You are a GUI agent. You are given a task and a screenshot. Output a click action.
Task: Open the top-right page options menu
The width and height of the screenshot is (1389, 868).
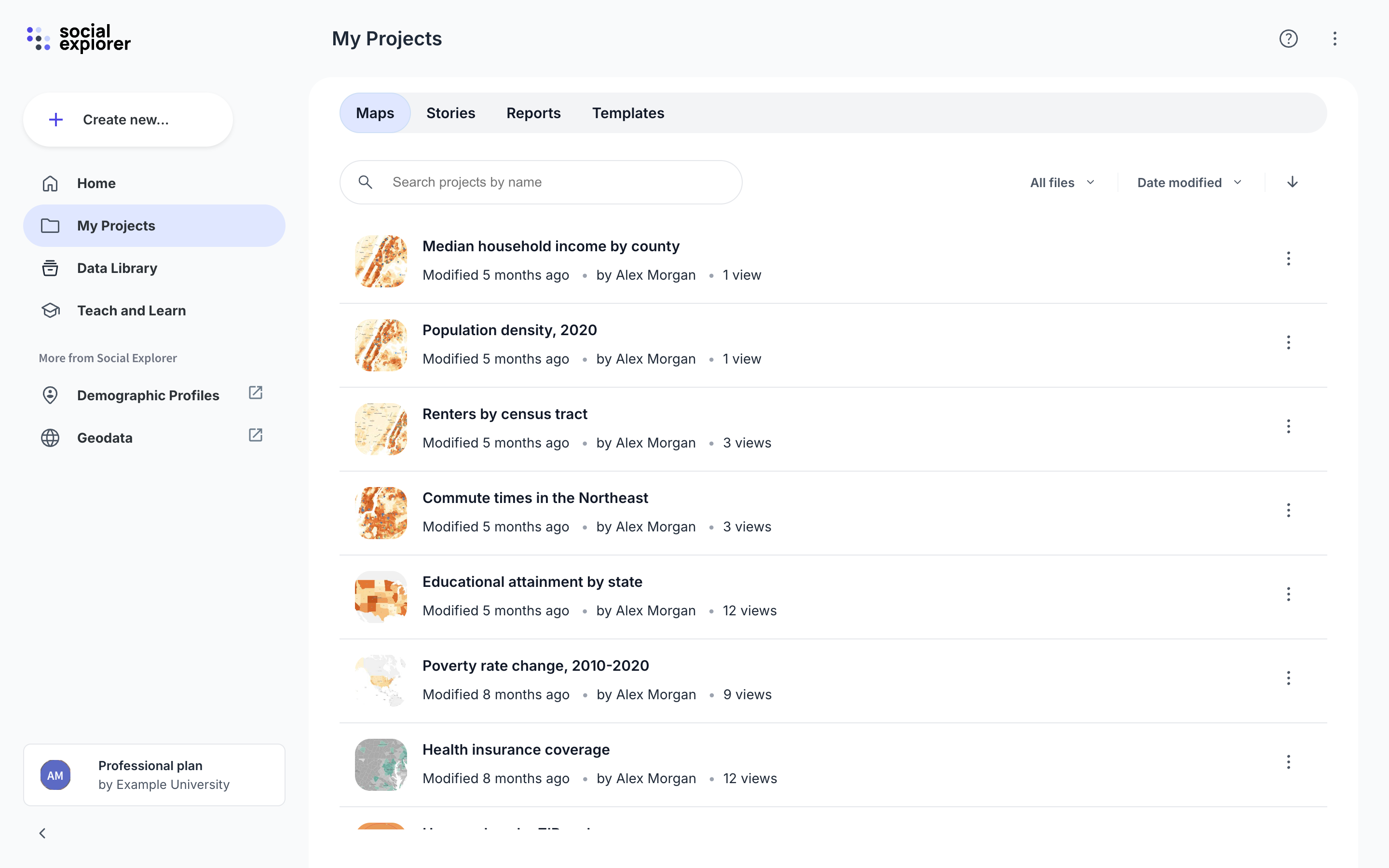pyautogui.click(x=1335, y=39)
